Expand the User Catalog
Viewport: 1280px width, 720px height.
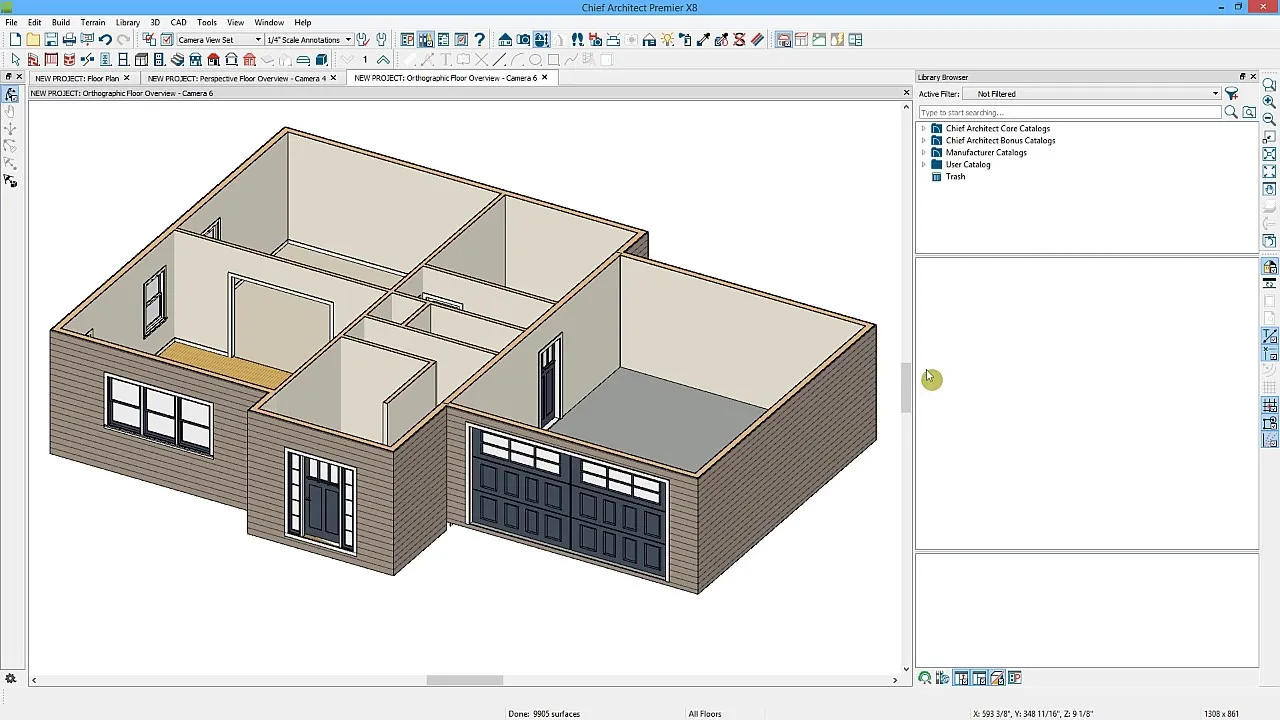tap(923, 164)
